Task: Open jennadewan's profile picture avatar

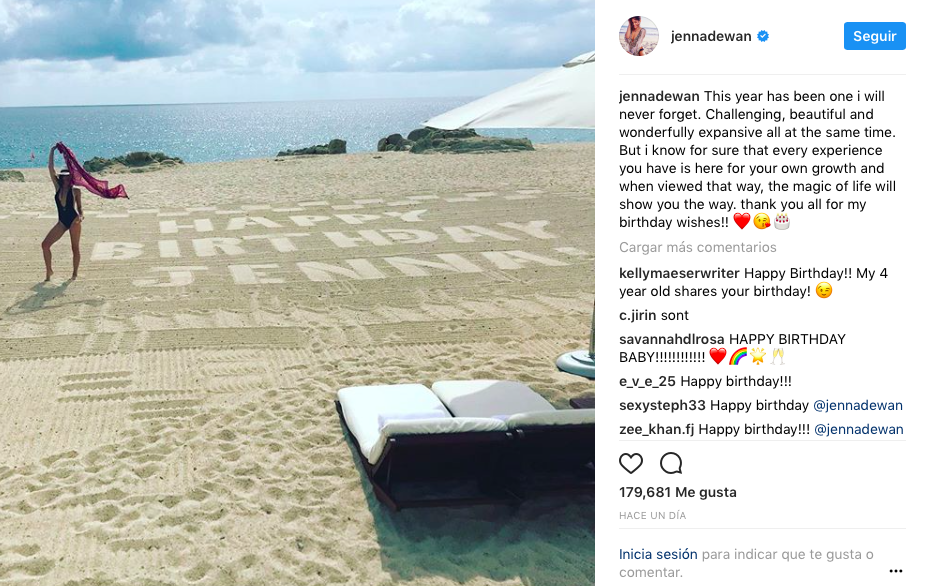Action: pos(639,36)
